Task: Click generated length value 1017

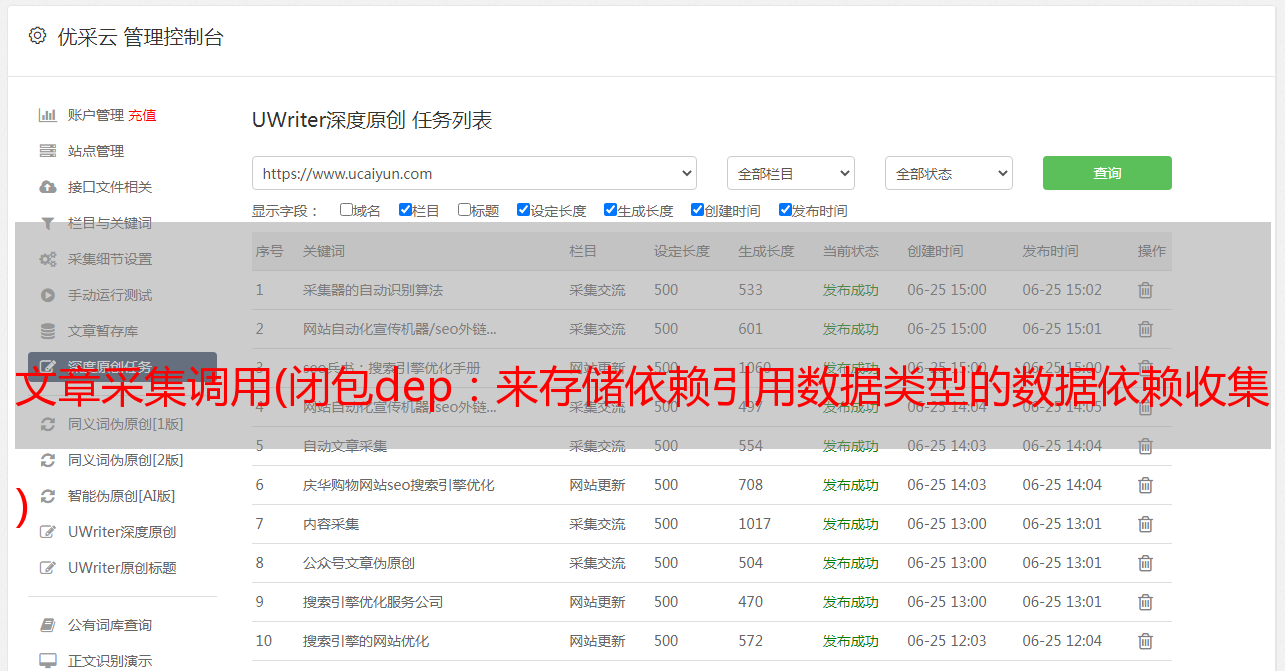Action: [x=755, y=524]
